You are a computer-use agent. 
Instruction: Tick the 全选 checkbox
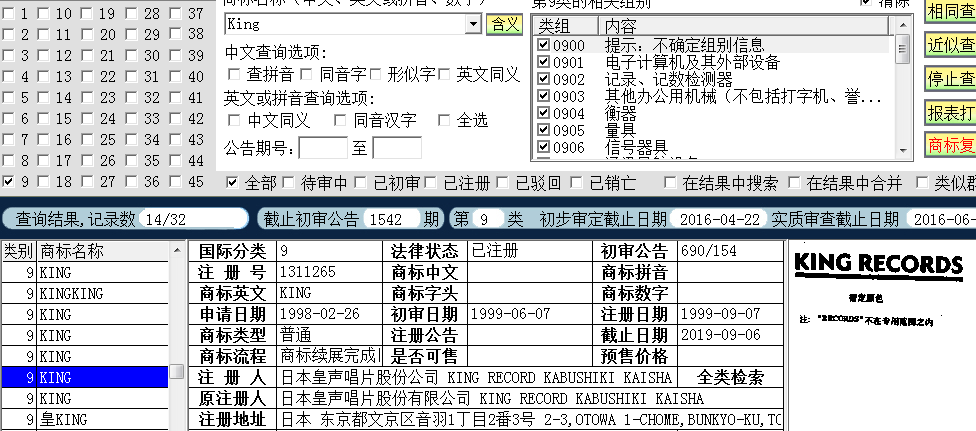[444, 120]
